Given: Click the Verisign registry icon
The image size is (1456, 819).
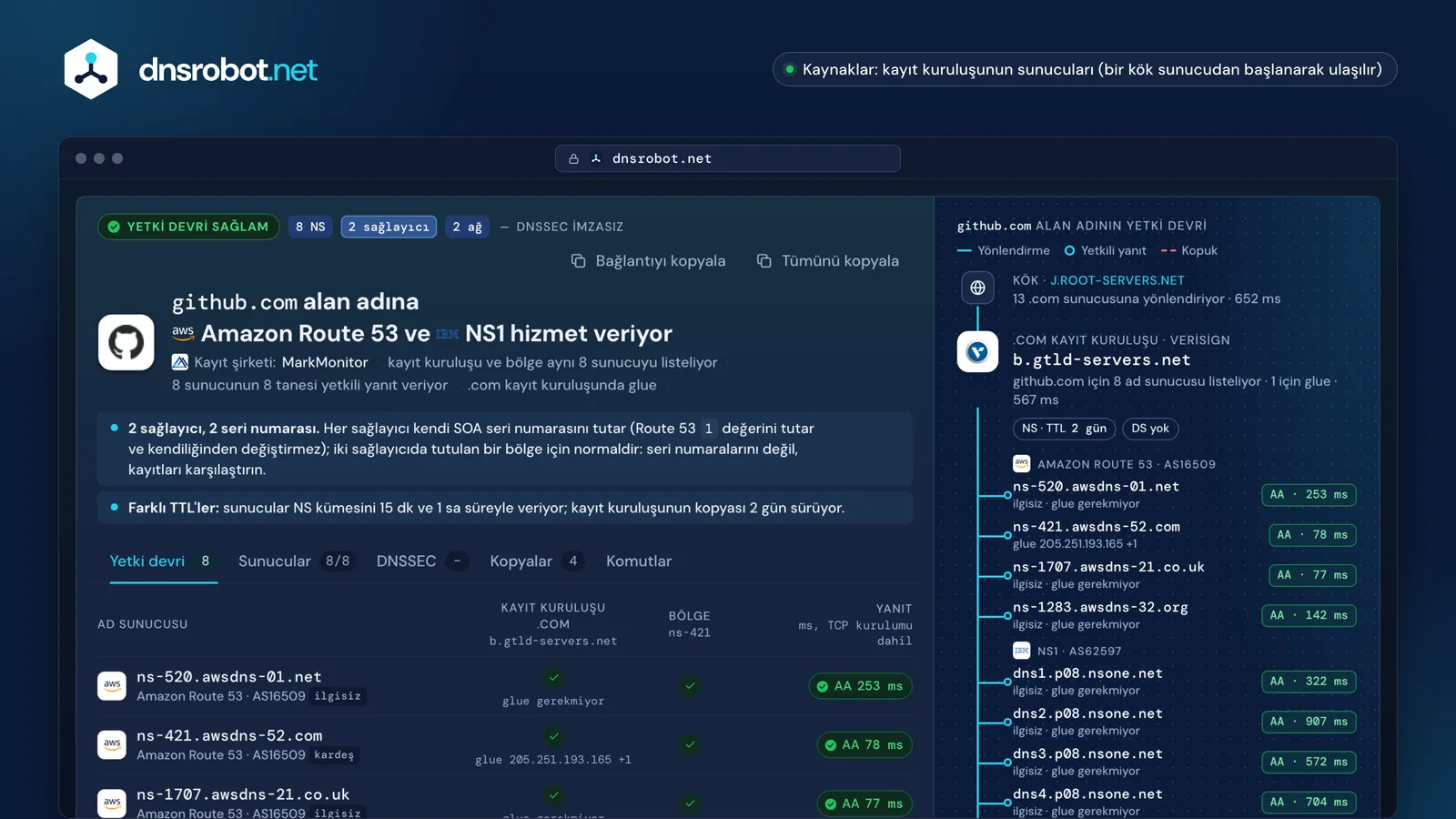Looking at the screenshot, I should pyautogui.click(x=977, y=351).
